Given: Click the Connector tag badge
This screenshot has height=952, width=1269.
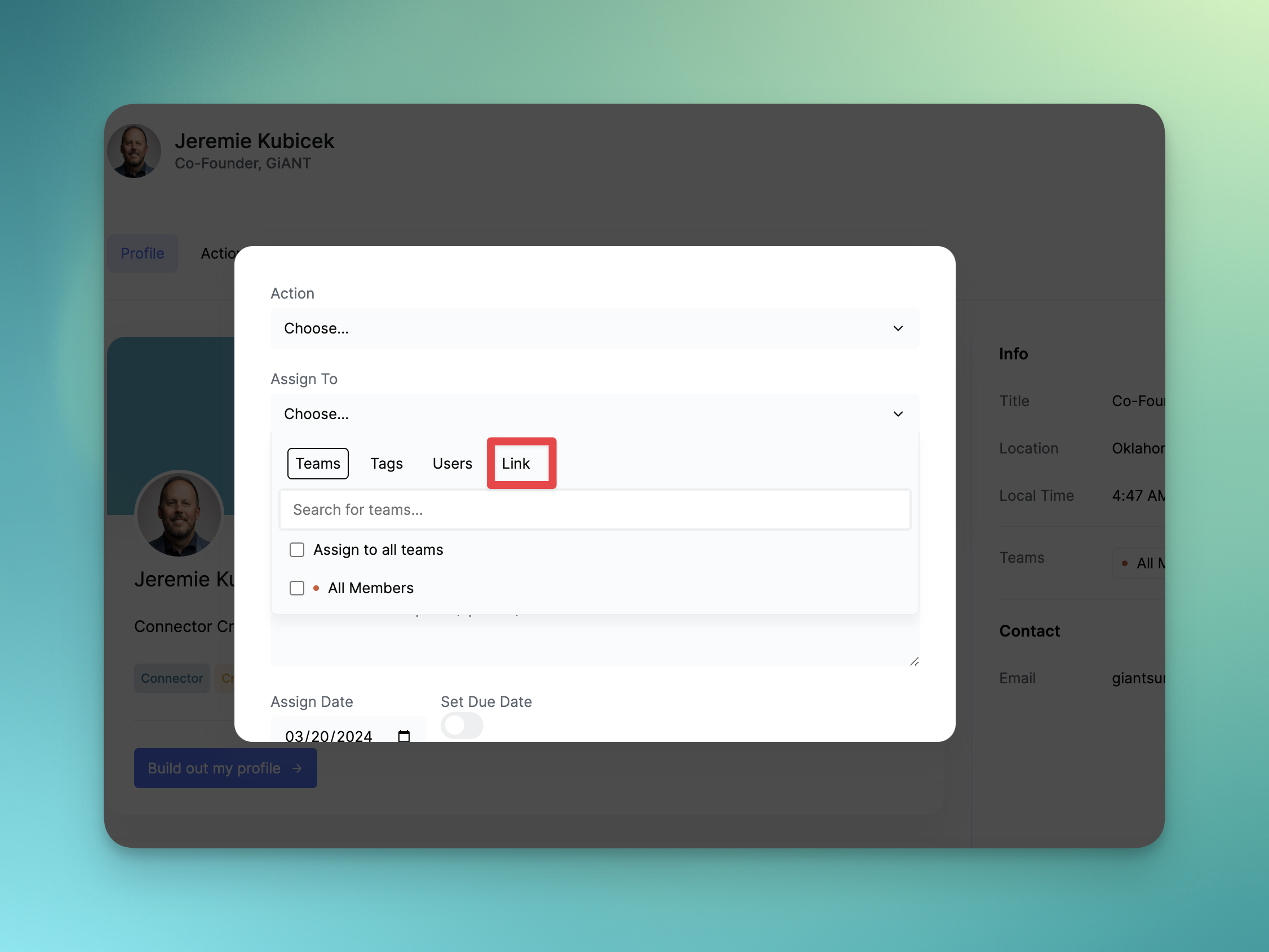Looking at the screenshot, I should click(x=171, y=678).
